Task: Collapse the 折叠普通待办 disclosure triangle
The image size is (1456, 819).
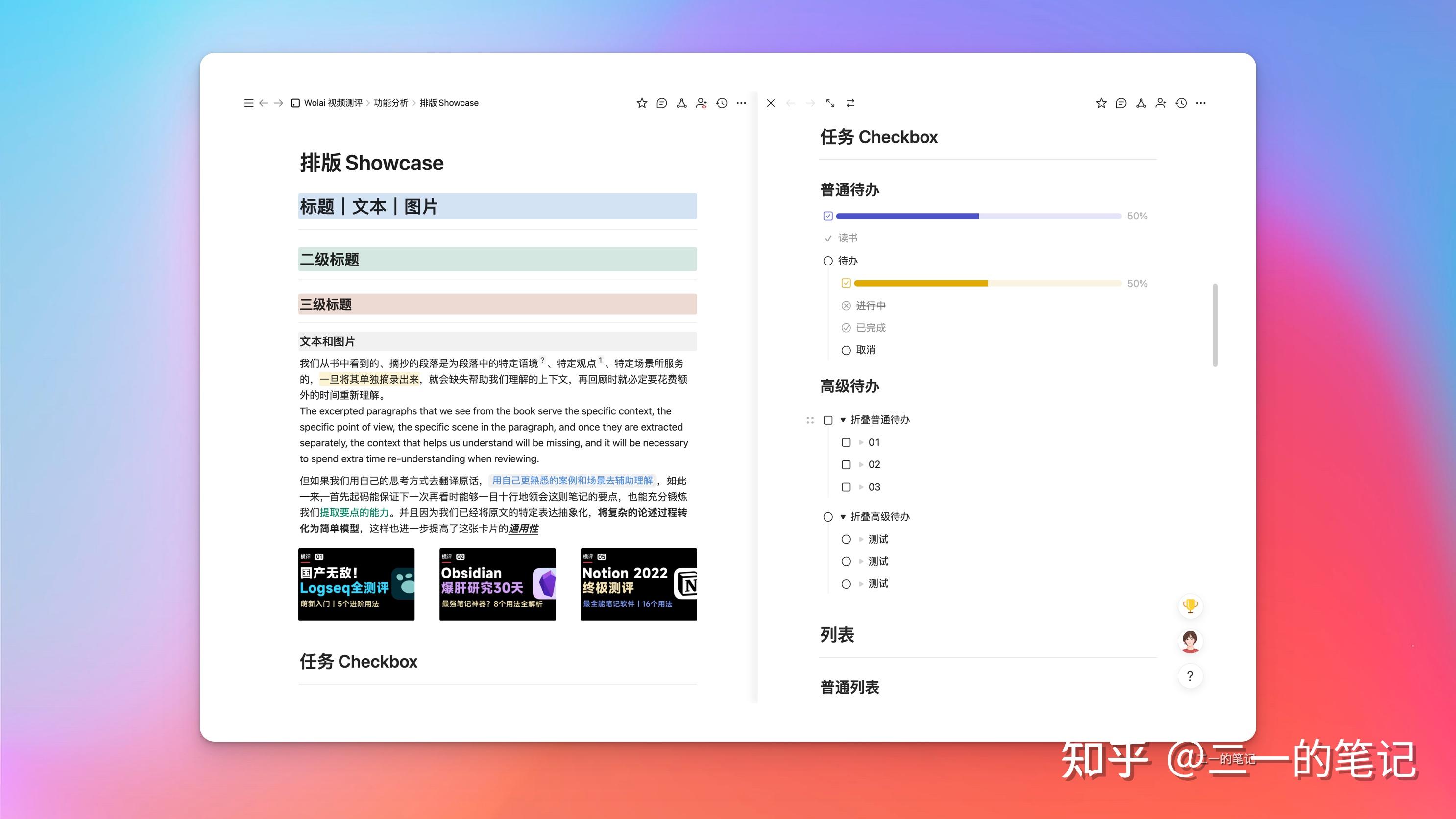Action: tap(843, 420)
